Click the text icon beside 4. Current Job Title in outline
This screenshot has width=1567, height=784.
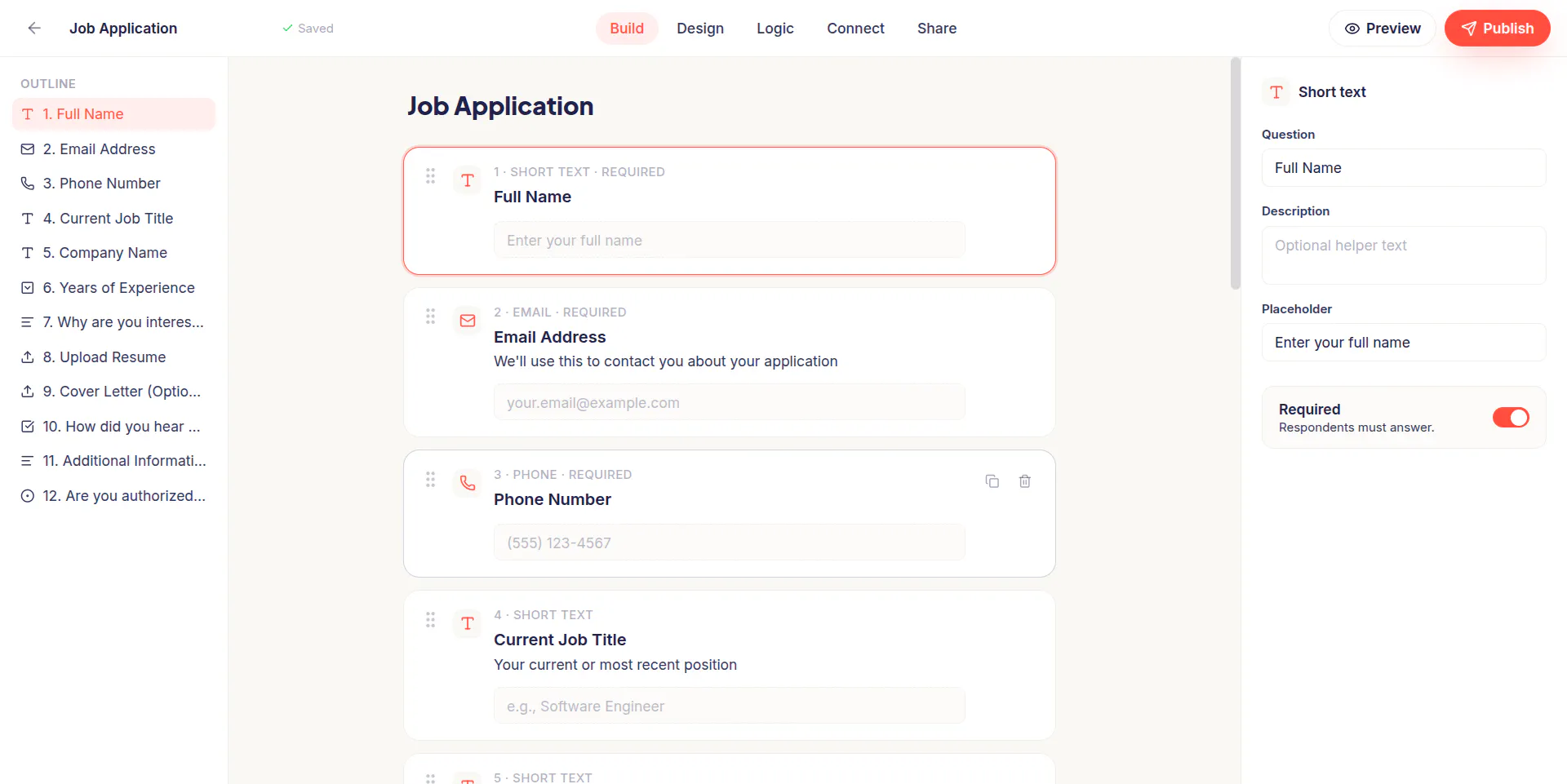tap(28, 219)
